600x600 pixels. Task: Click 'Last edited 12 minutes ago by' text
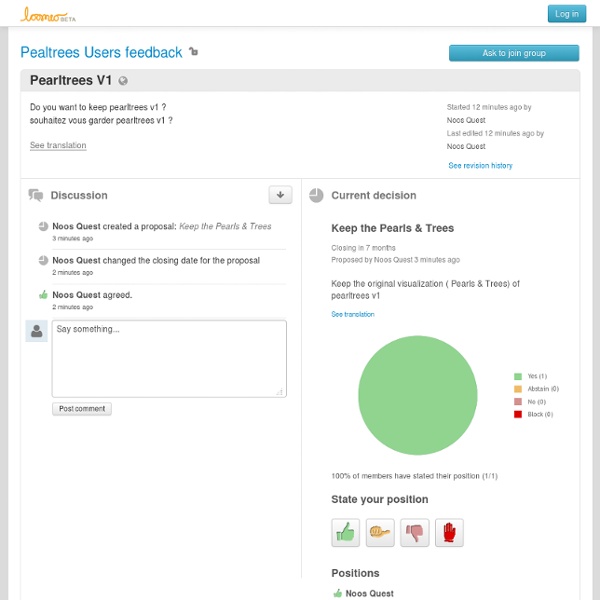point(495,133)
